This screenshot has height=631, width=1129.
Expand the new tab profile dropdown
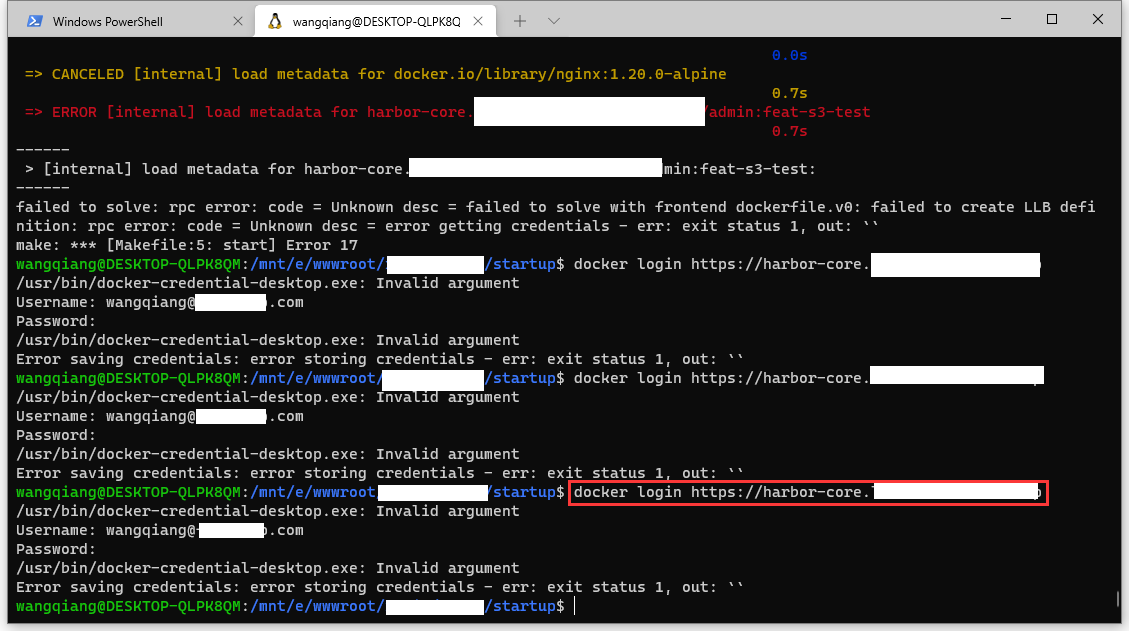554,22
